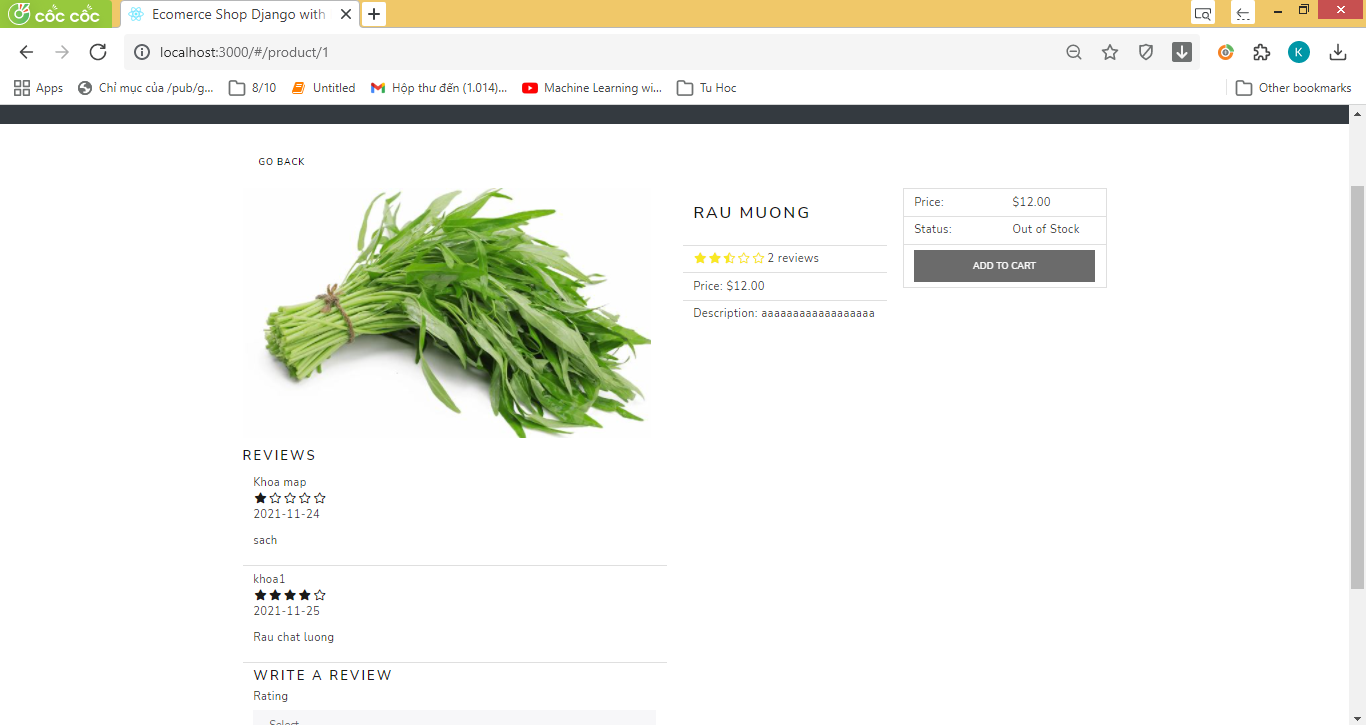The image size is (1366, 725).
Task: Click the zoom-out magnifier icon in address bar
Action: 1073,51
